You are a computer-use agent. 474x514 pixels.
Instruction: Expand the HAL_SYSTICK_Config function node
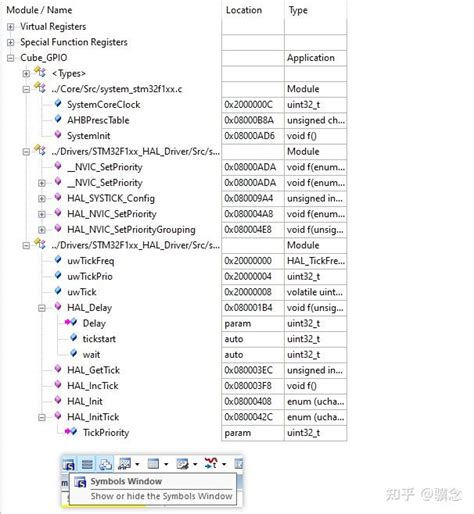tap(42, 199)
